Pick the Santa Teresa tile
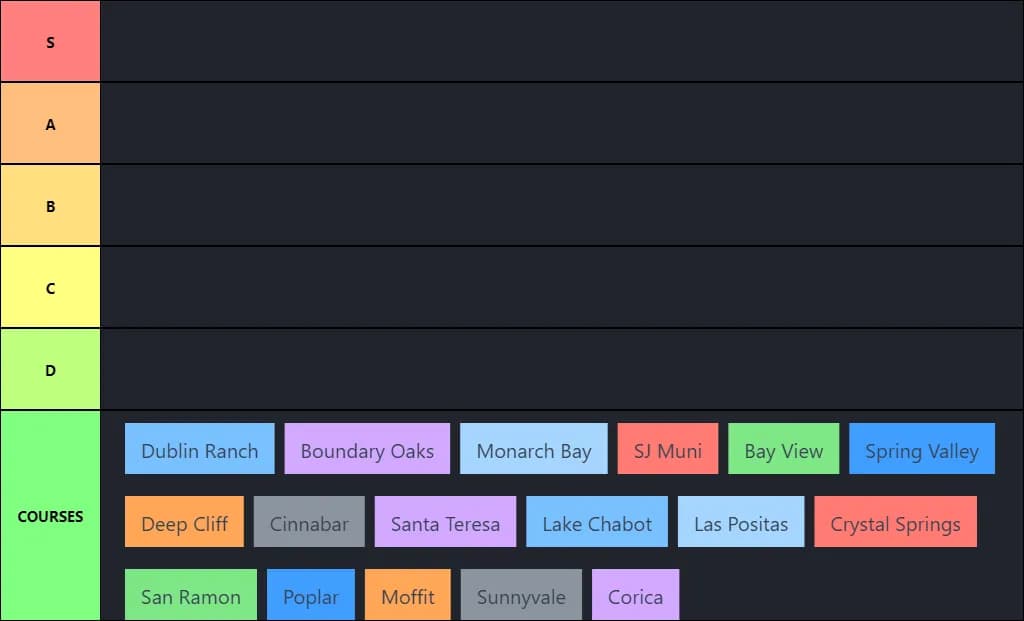Viewport: 1024px width, 621px height. click(x=445, y=522)
